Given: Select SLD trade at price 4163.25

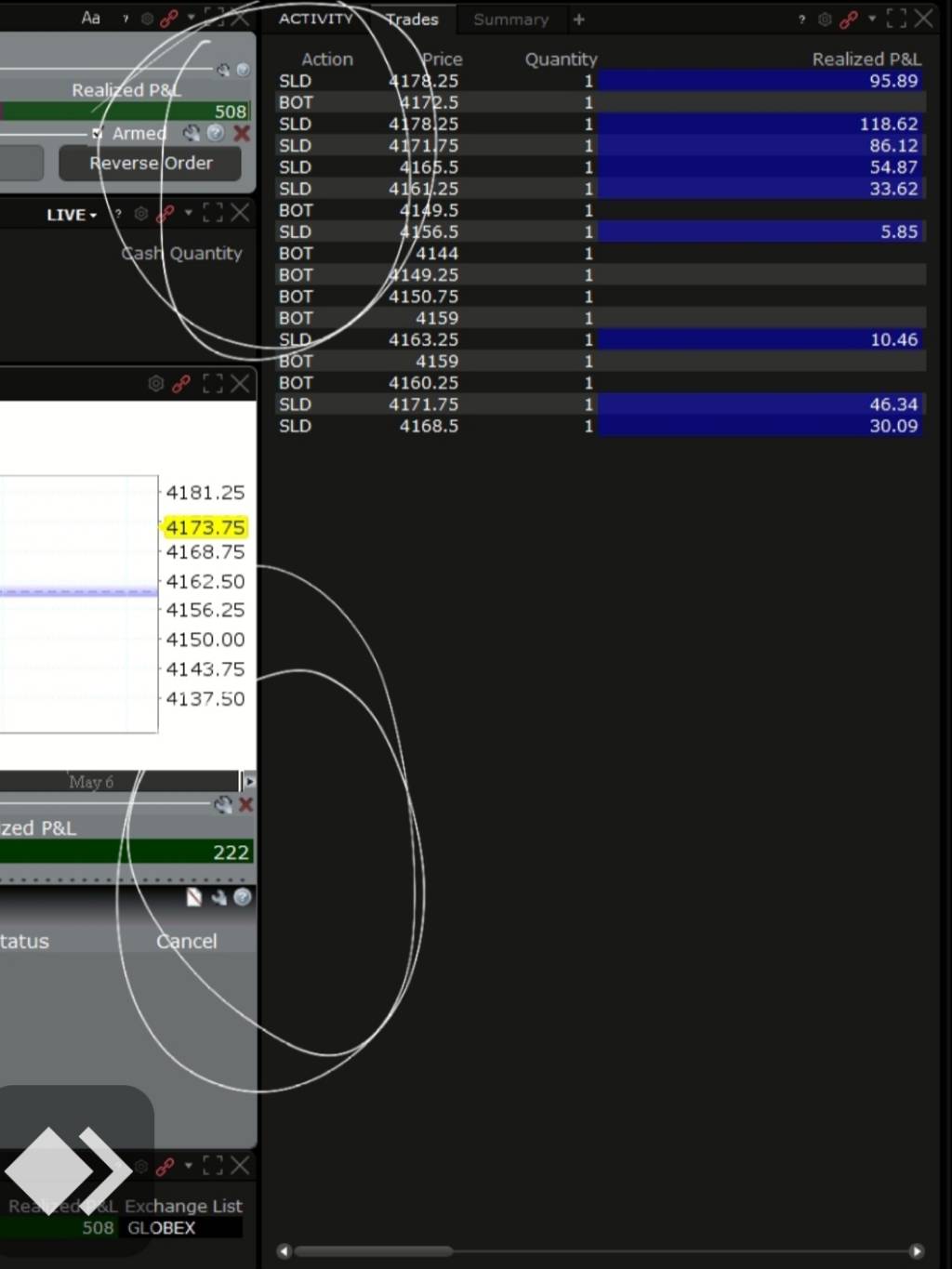Looking at the screenshot, I should pos(601,339).
